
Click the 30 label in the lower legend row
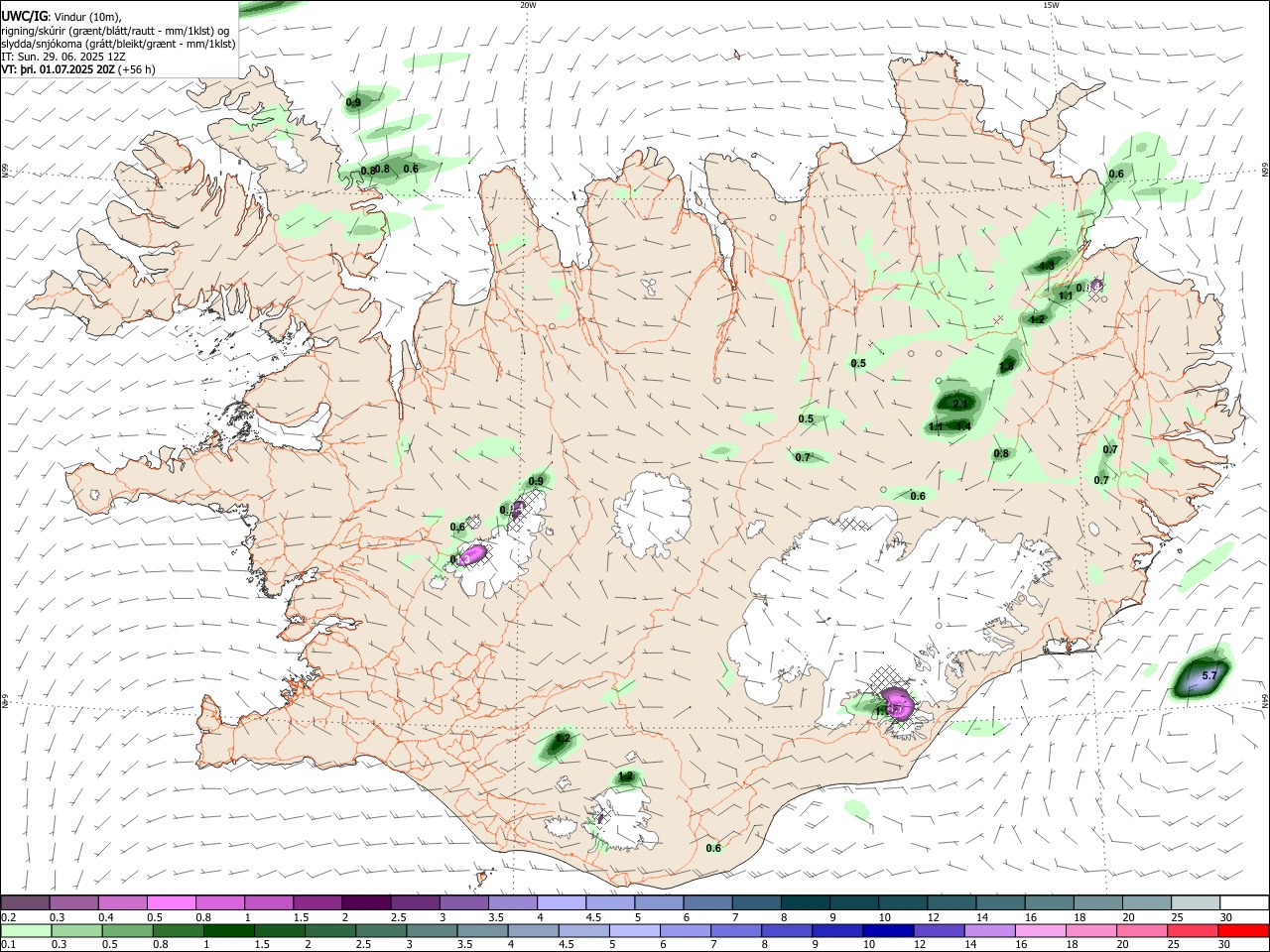(1226, 944)
